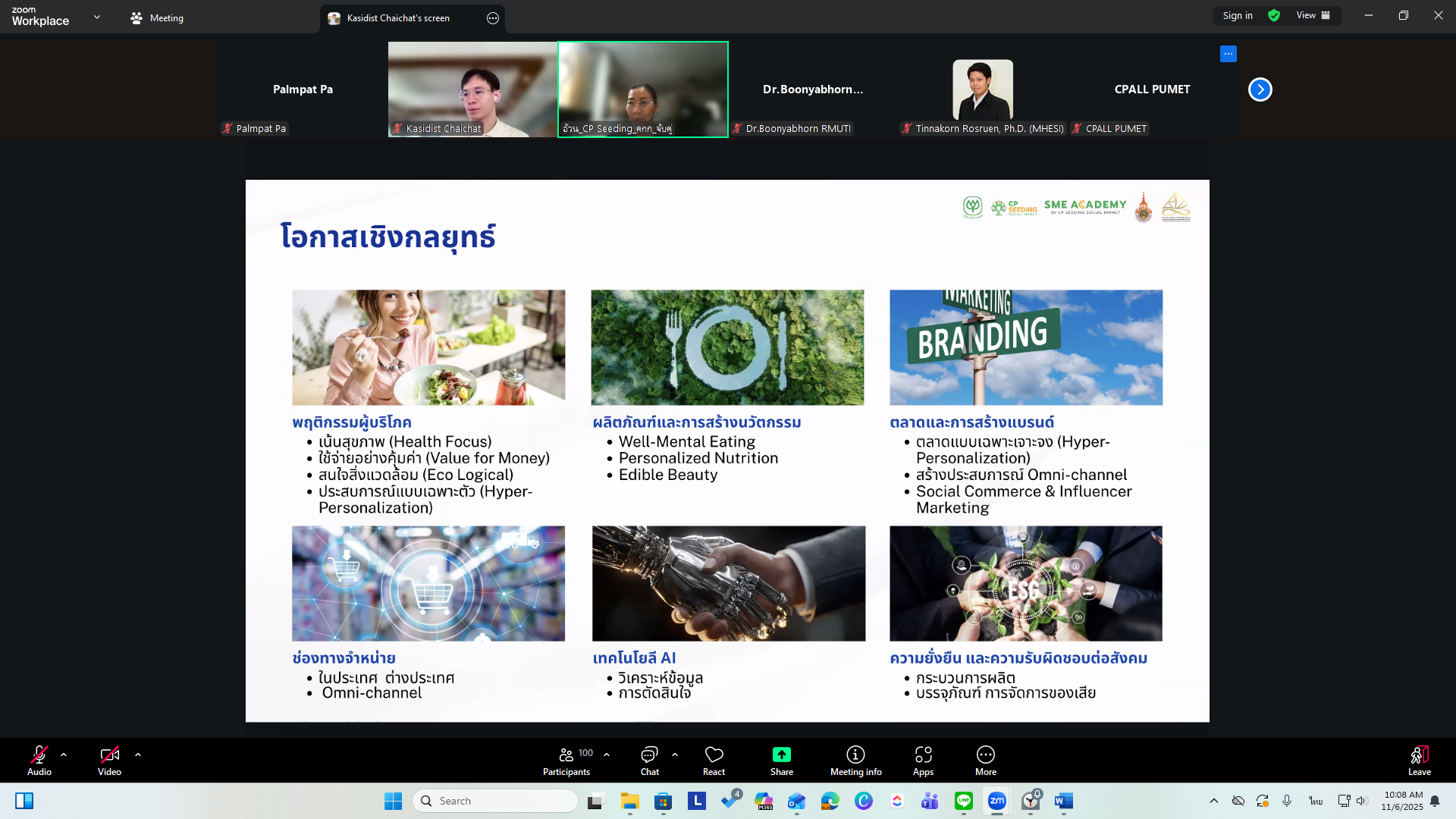Click Kasidist Chaichat's video thumbnail
This screenshot has width=1456, height=819.
pyautogui.click(x=472, y=89)
